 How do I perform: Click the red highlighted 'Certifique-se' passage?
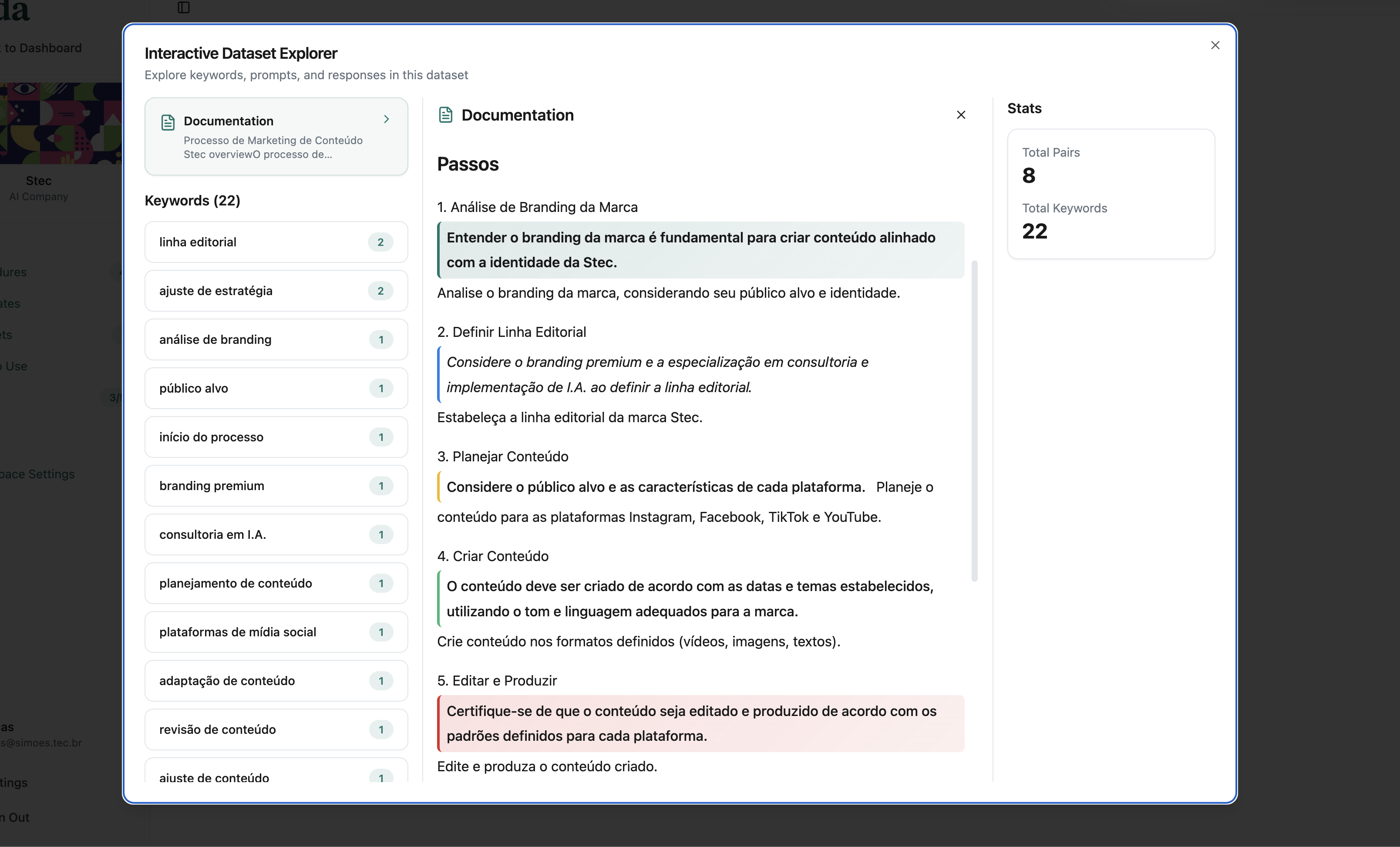(x=700, y=723)
